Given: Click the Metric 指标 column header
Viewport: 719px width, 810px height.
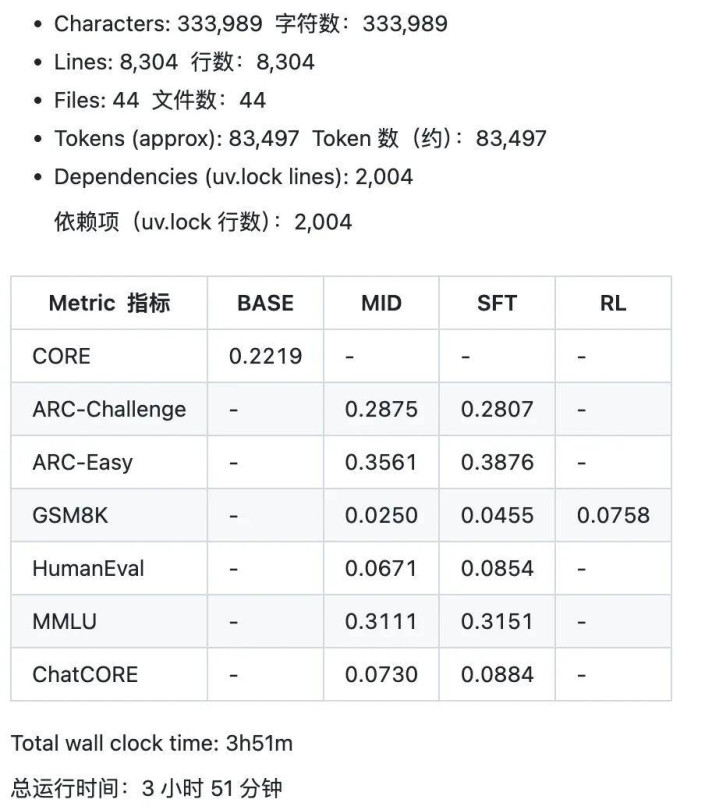Looking at the screenshot, I should (109, 303).
